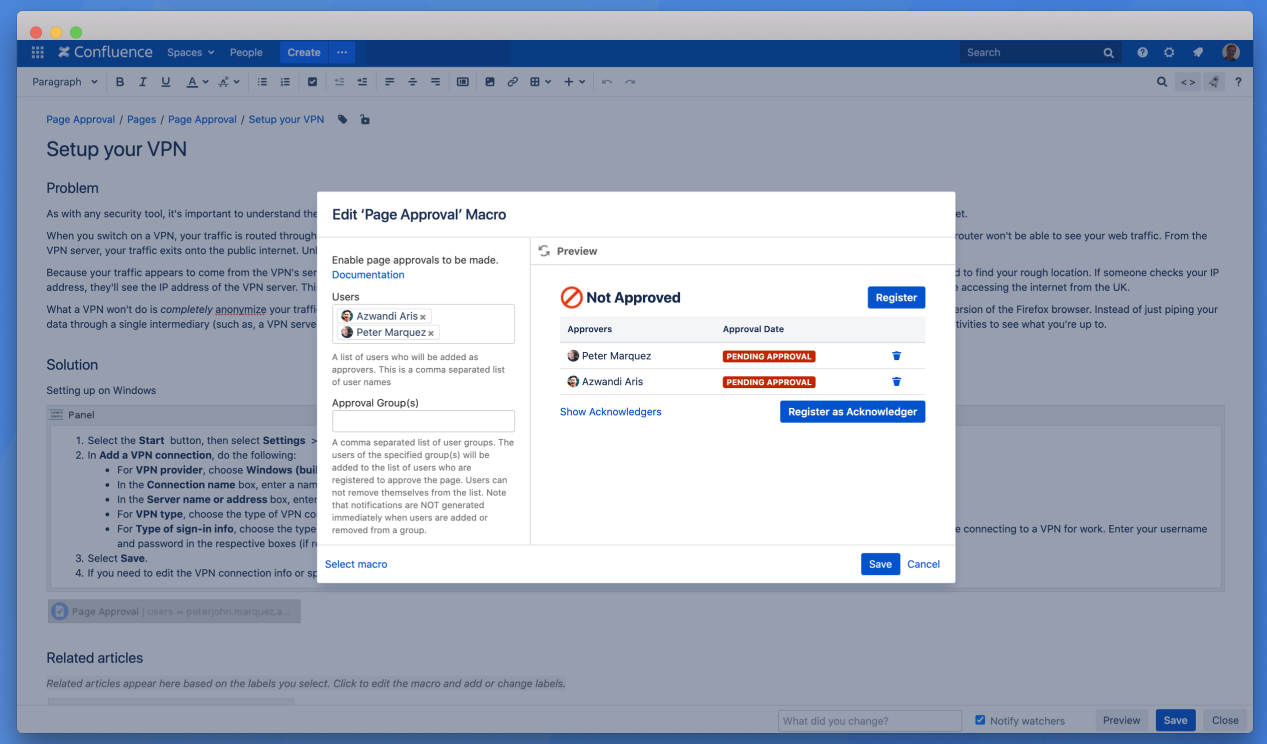Image resolution: width=1267 pixels, height=744 pixels.
Task: Open the editor help question mark
Action: [x=1238, y=82]
